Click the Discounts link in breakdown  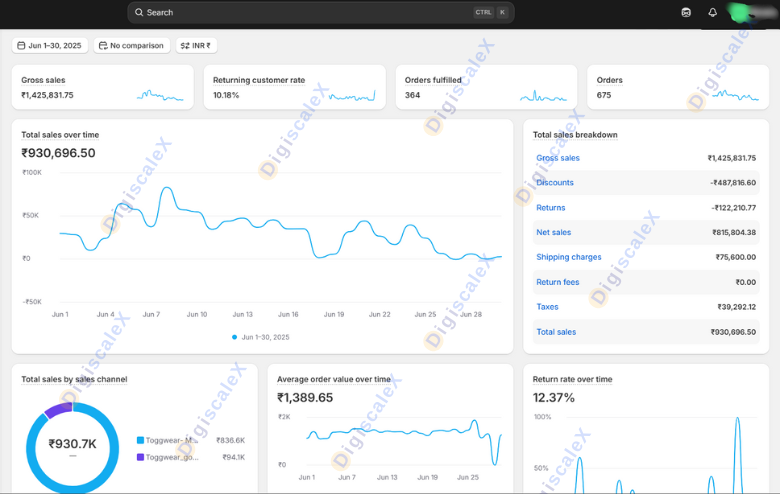tap(555, 183)
